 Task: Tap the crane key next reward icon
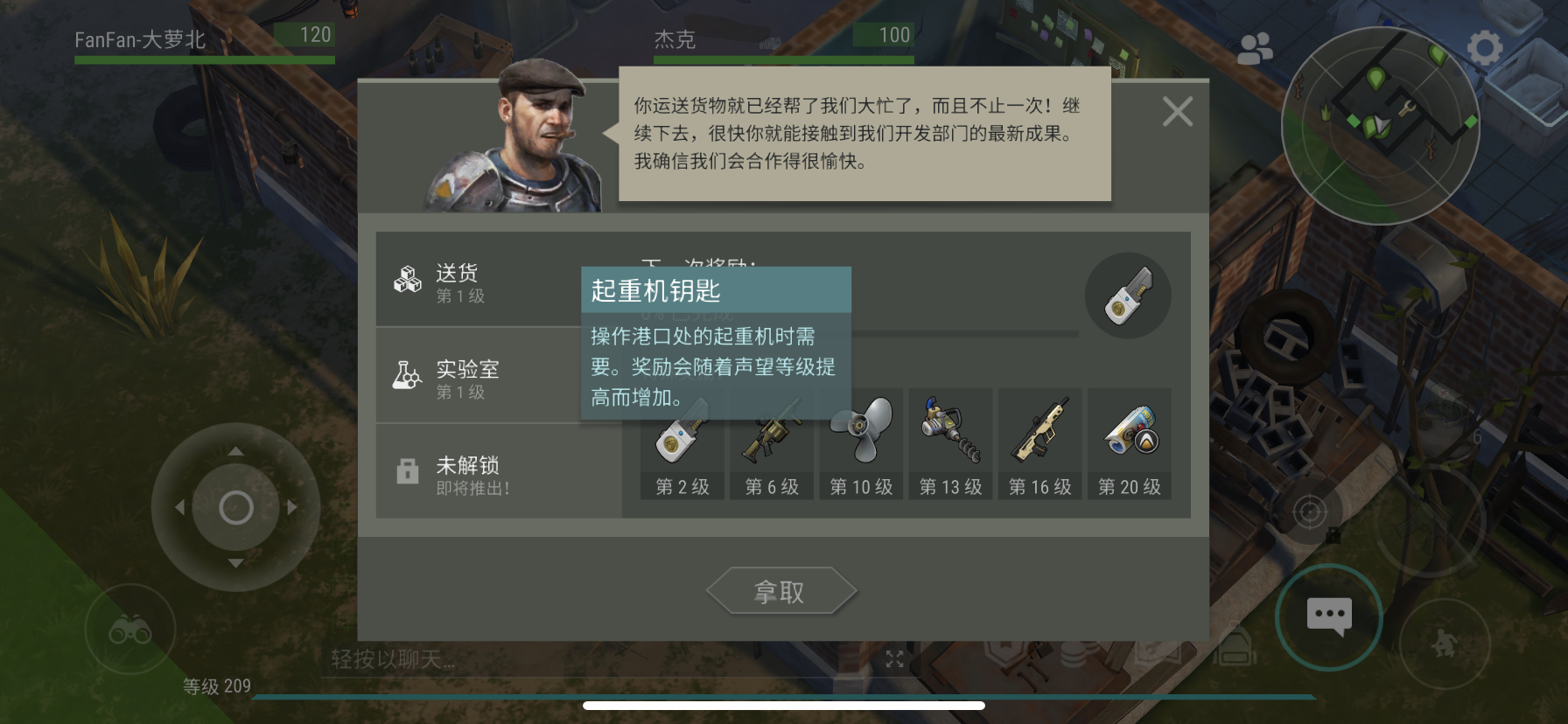pyautogui.click(x=1128, y=296)
